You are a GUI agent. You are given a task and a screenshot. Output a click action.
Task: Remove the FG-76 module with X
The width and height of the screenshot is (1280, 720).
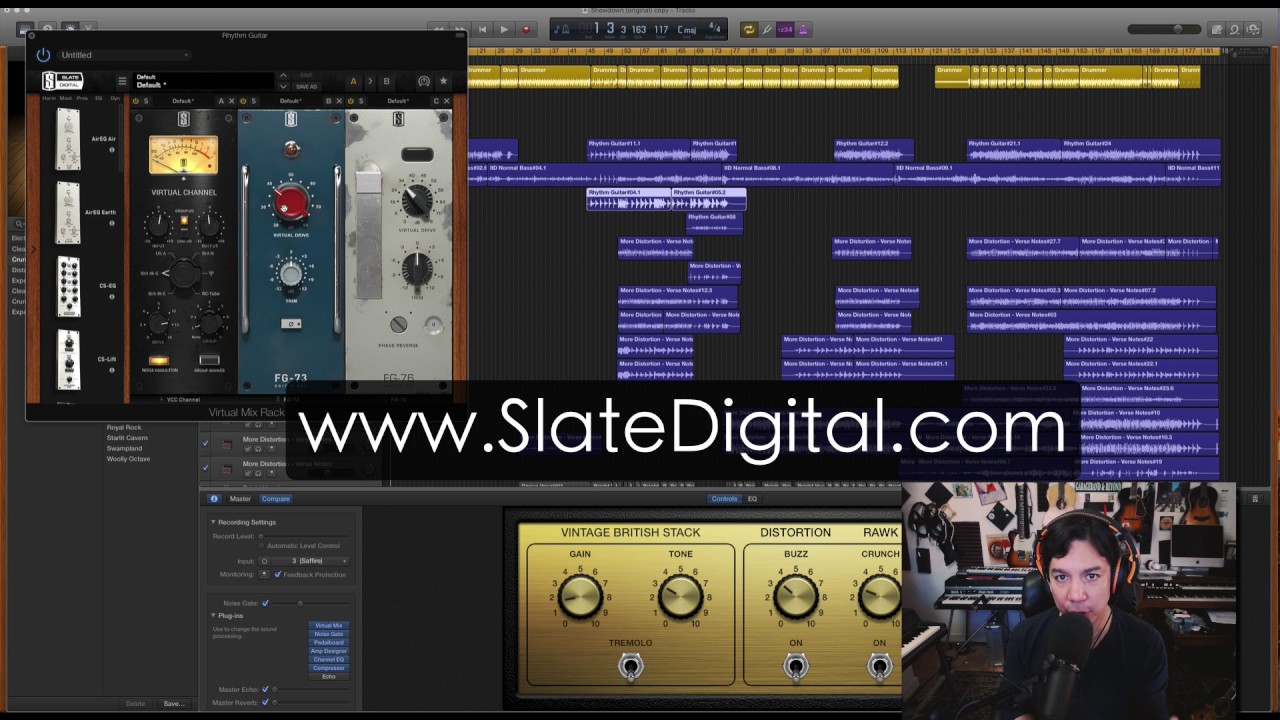(x=446, y=101)
